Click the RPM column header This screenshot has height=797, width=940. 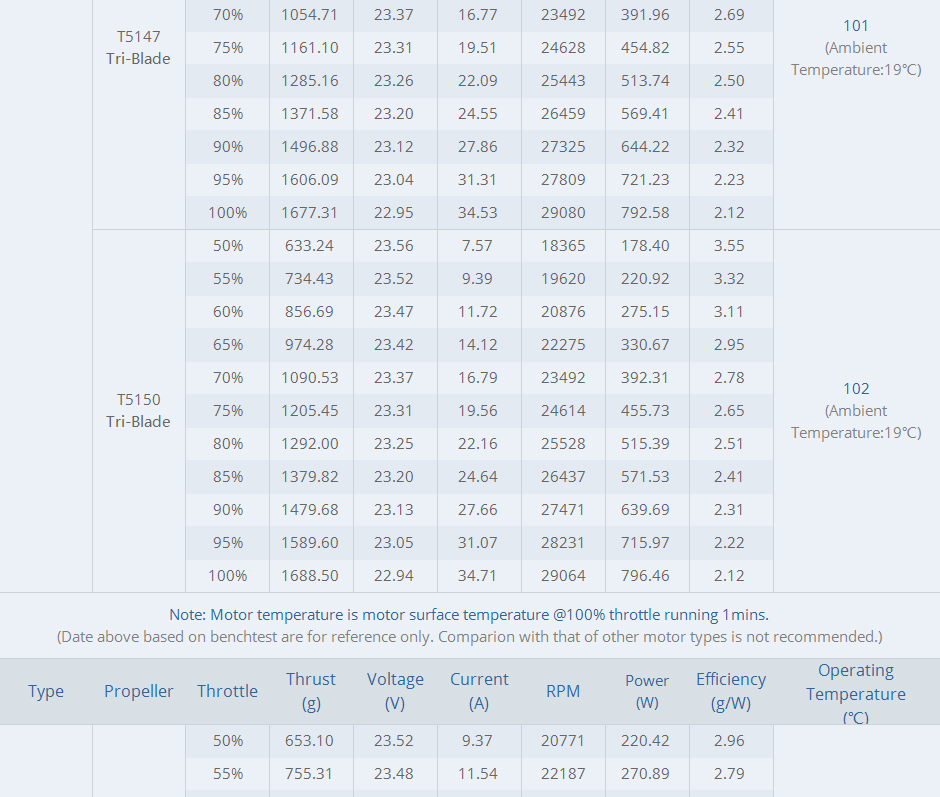coord(563,691)
